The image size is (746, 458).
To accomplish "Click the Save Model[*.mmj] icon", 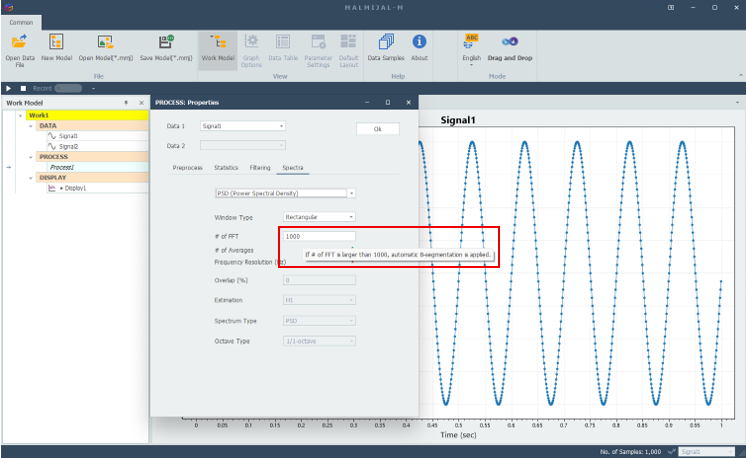I will point(166,43).
